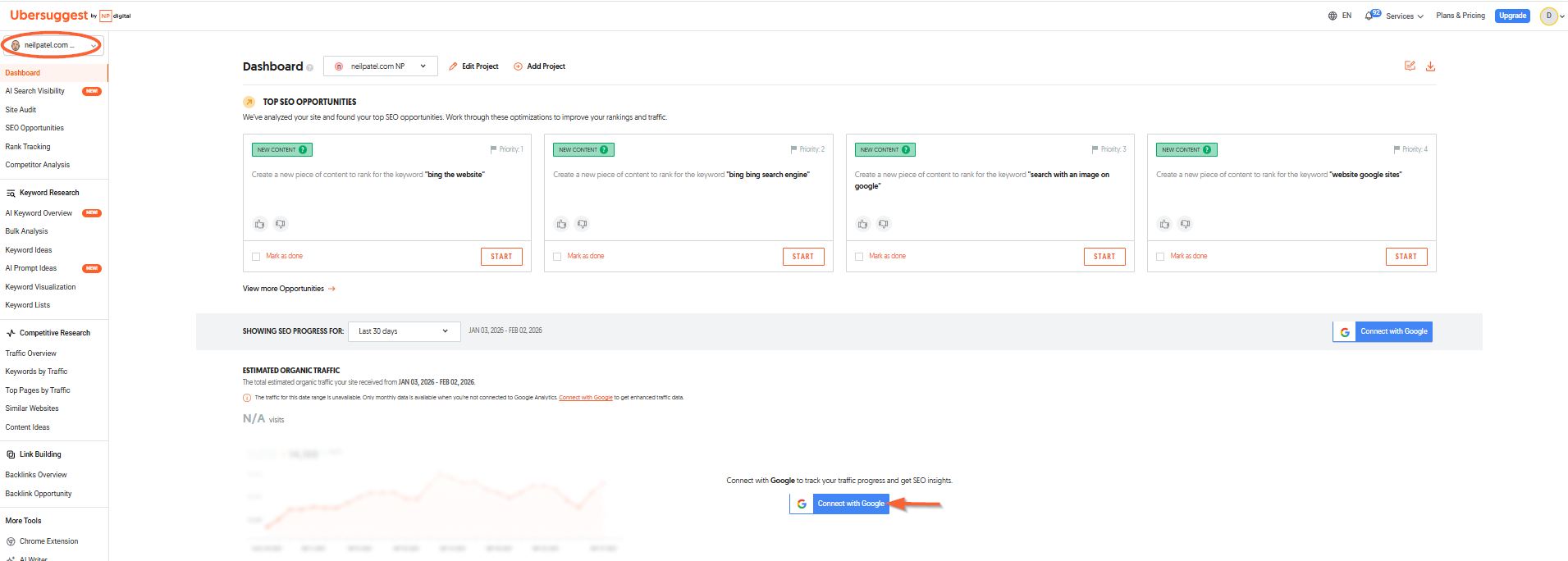
Task: Open the neilpatel.com project switcher in sidebar
Action: click(53, 45)
